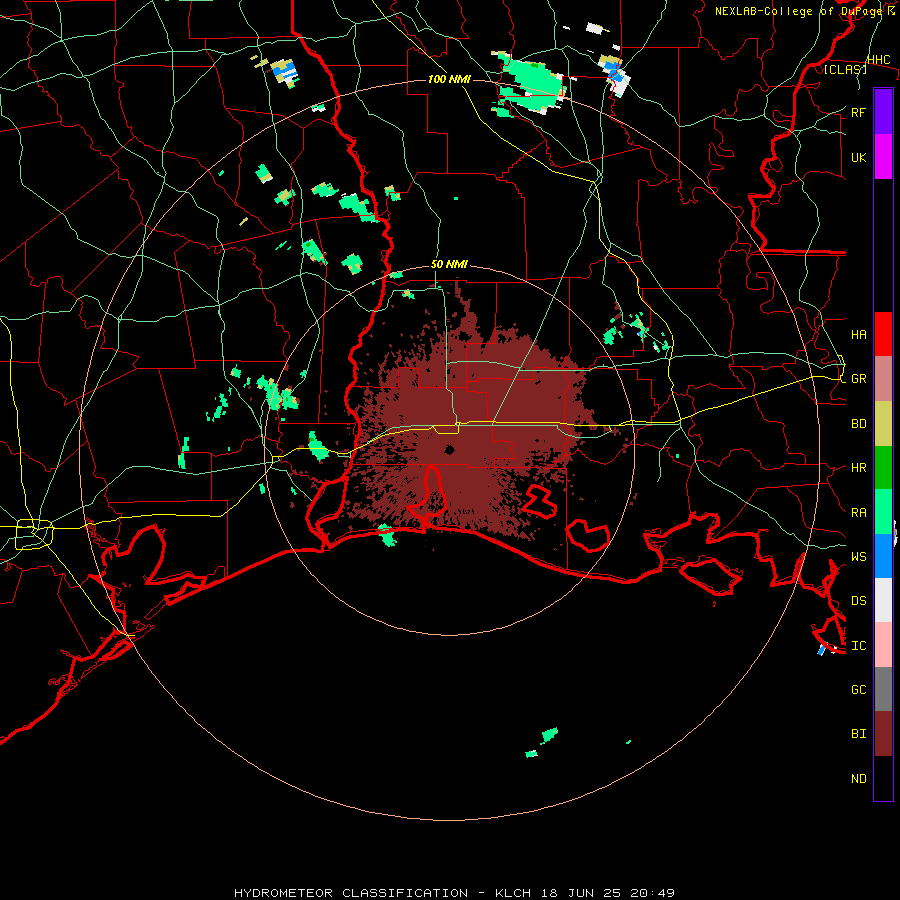This screenshot has height=900, width=900.
Task: Click the GR pink-brown legend swatch
Action: pos(883,379)
